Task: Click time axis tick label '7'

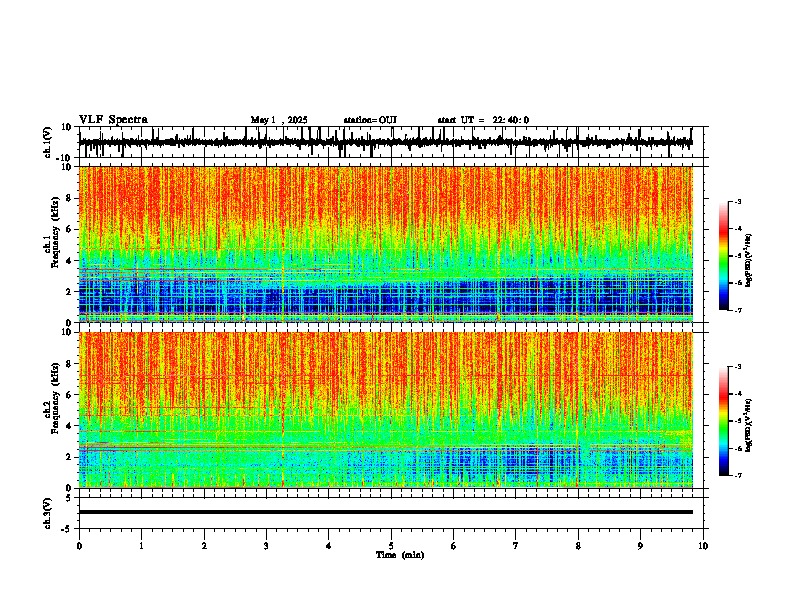Action: pos(516,546)
